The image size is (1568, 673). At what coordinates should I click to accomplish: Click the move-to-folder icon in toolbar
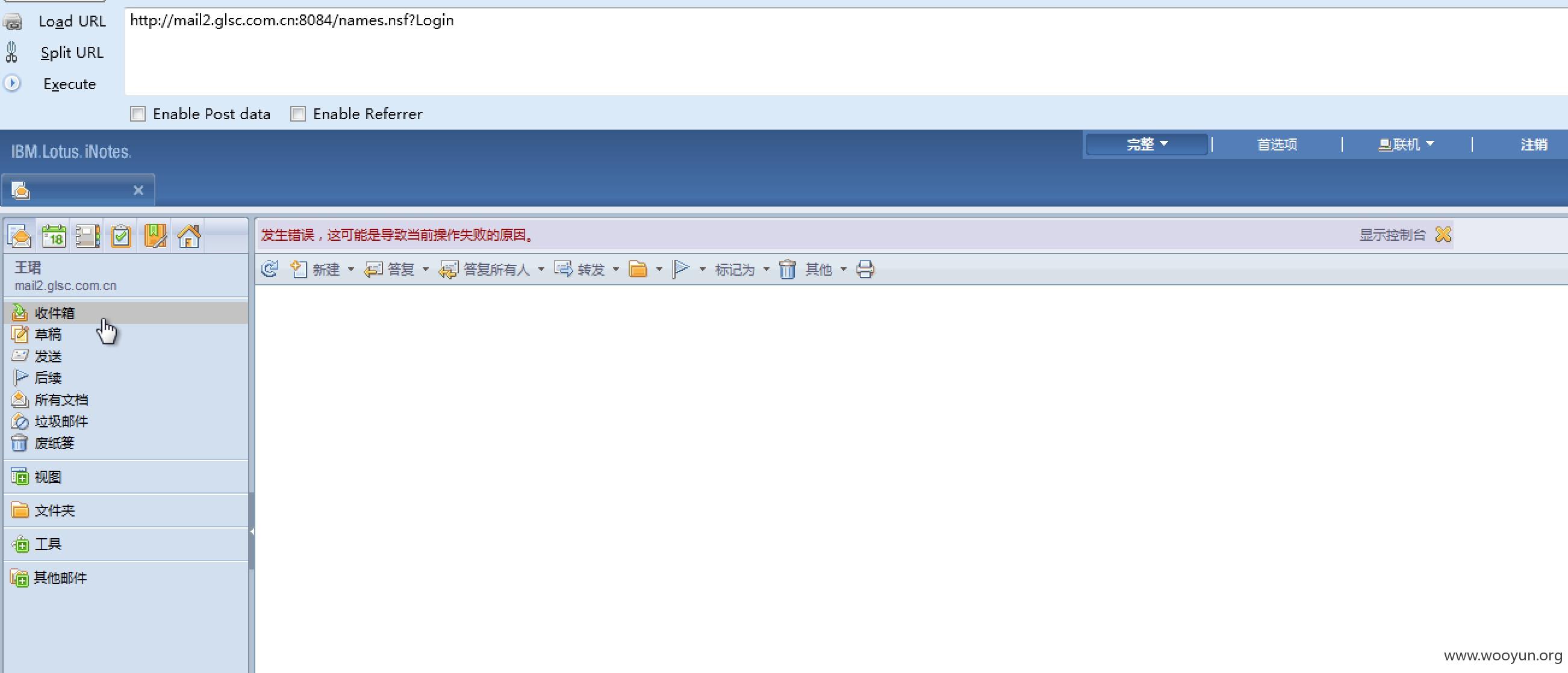coord(638,269)
